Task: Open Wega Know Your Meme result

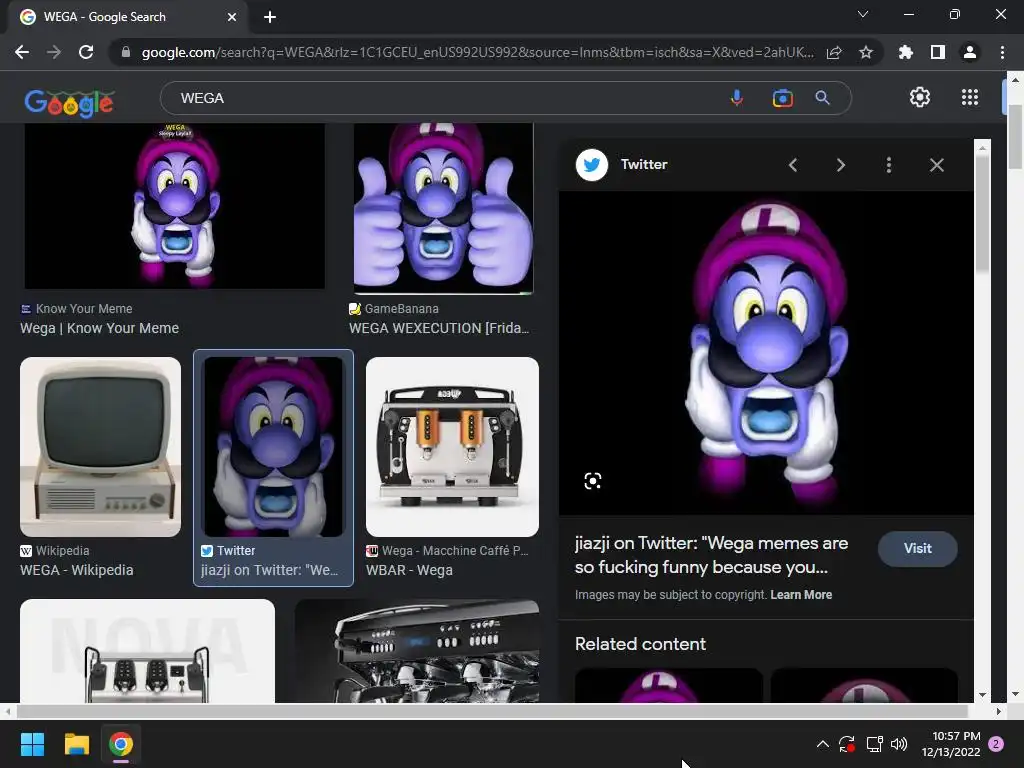Action: click(99, 328)
